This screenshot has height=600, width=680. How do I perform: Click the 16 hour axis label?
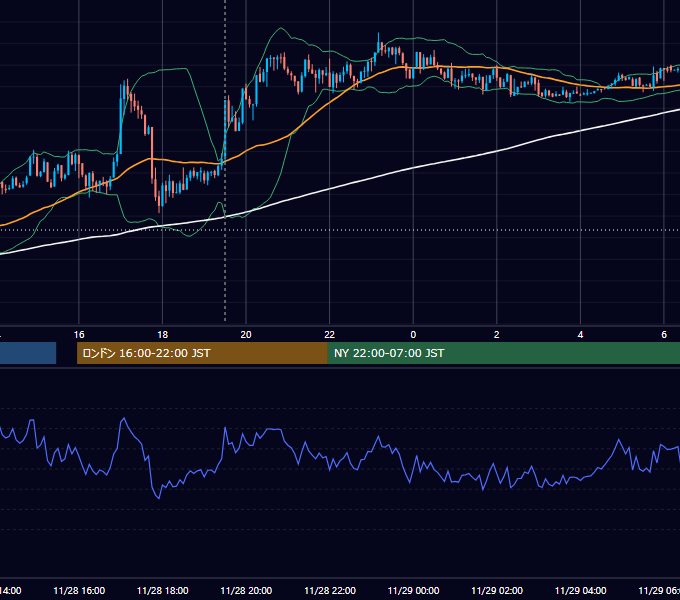coord(79,335)
